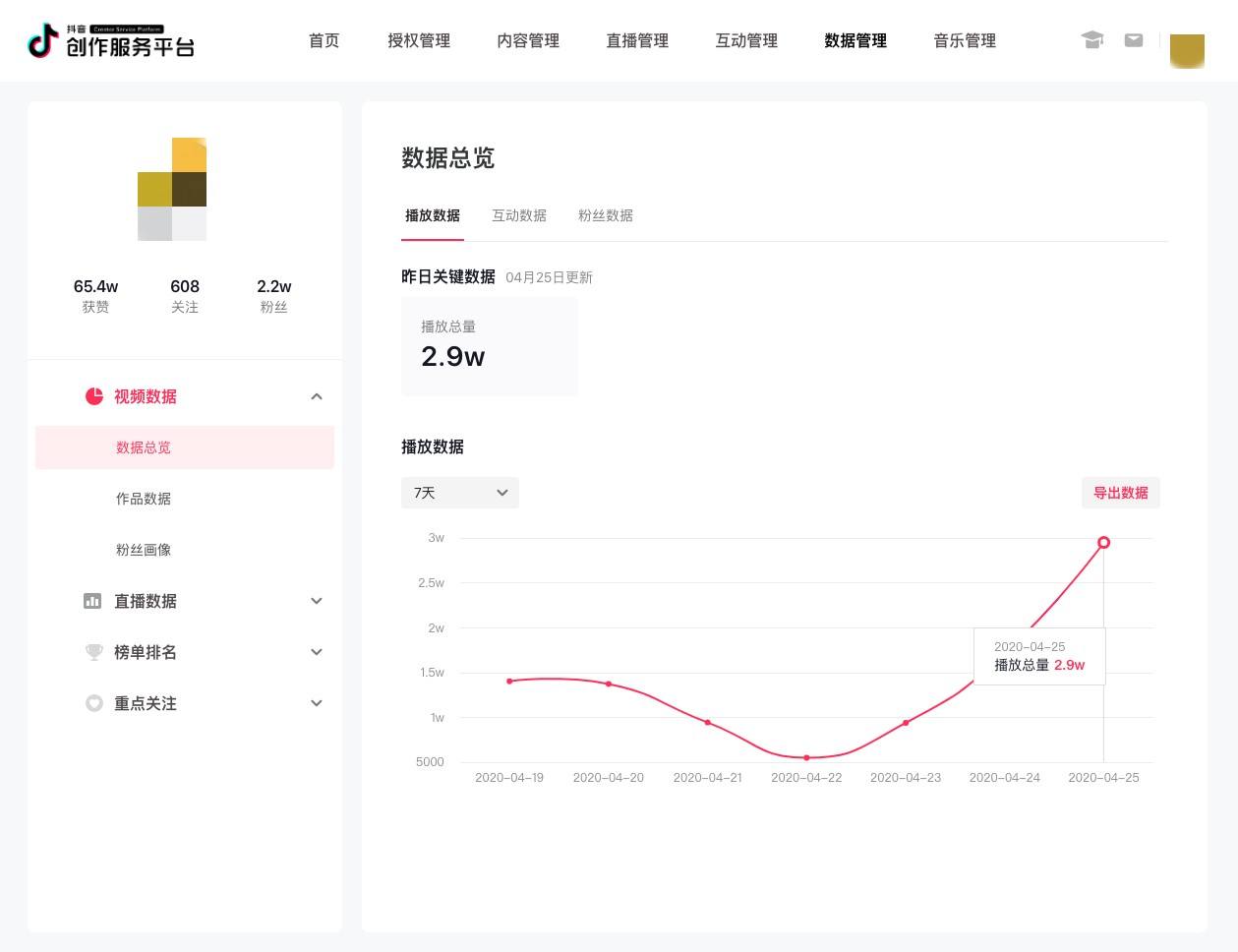Screen dimensions: 1238x952
Task: Click the user avatar in top right
Action: tap(1187, 50)
